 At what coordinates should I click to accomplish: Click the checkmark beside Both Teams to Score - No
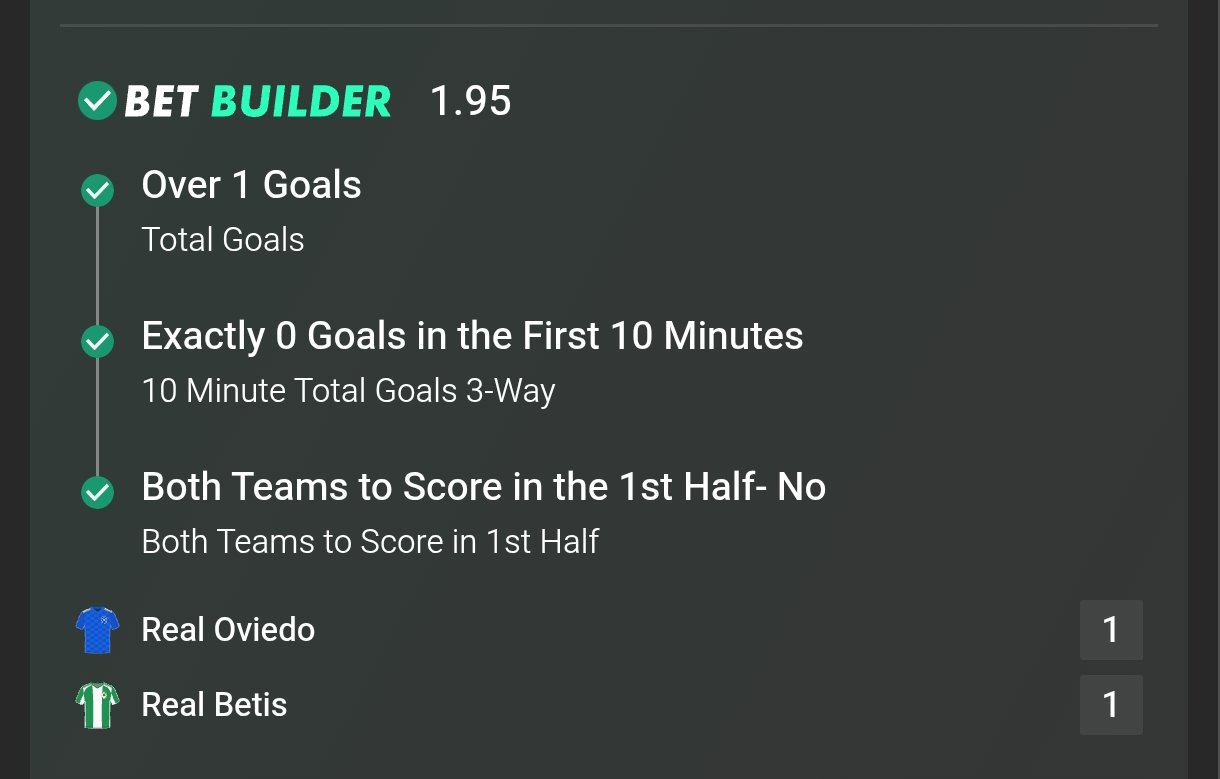(x=97, y=492)
